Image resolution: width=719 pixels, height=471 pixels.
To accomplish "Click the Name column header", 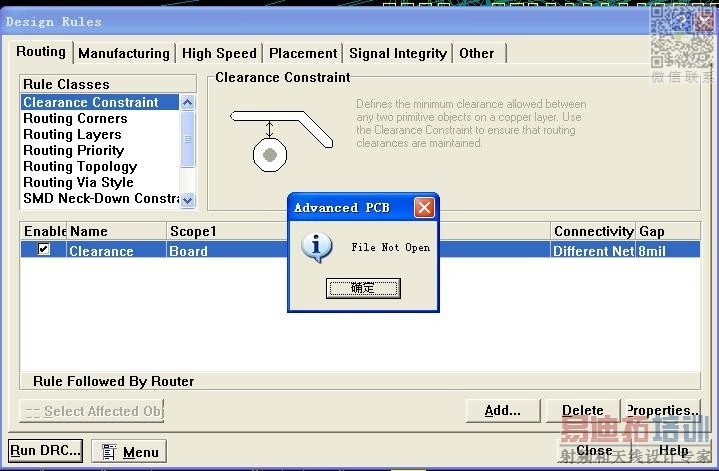I will pyautogui.click(x=116, y=231).
